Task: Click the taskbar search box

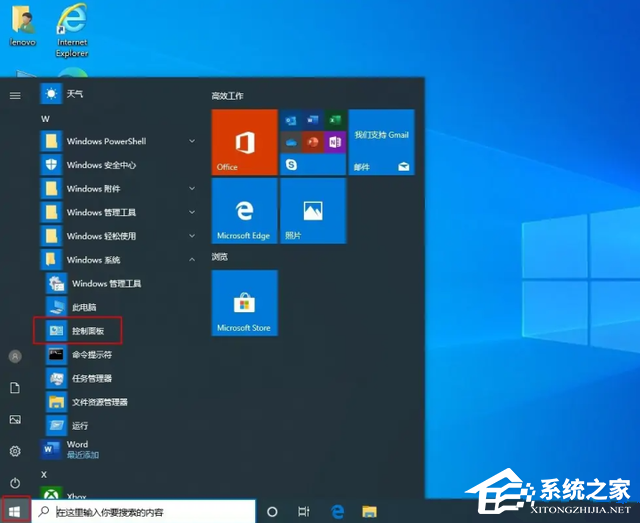Action: click(144, 512)
